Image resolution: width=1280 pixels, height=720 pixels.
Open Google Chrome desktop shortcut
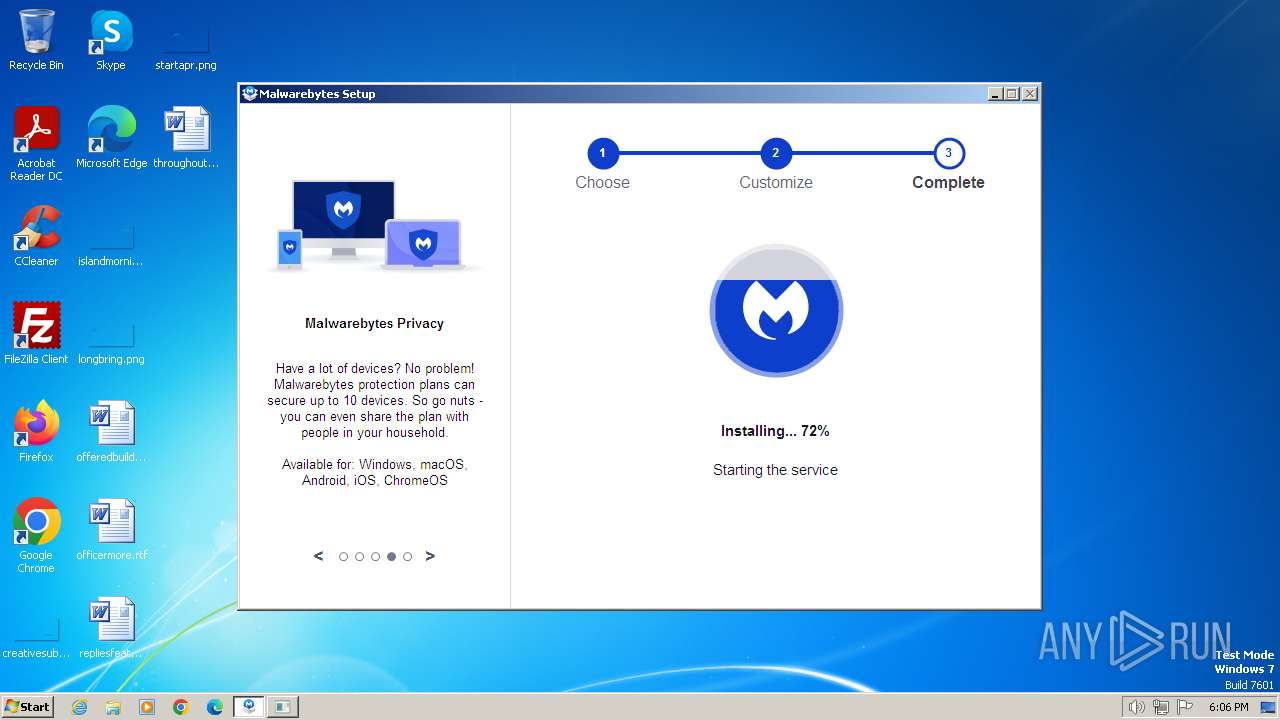pos(36,536)
